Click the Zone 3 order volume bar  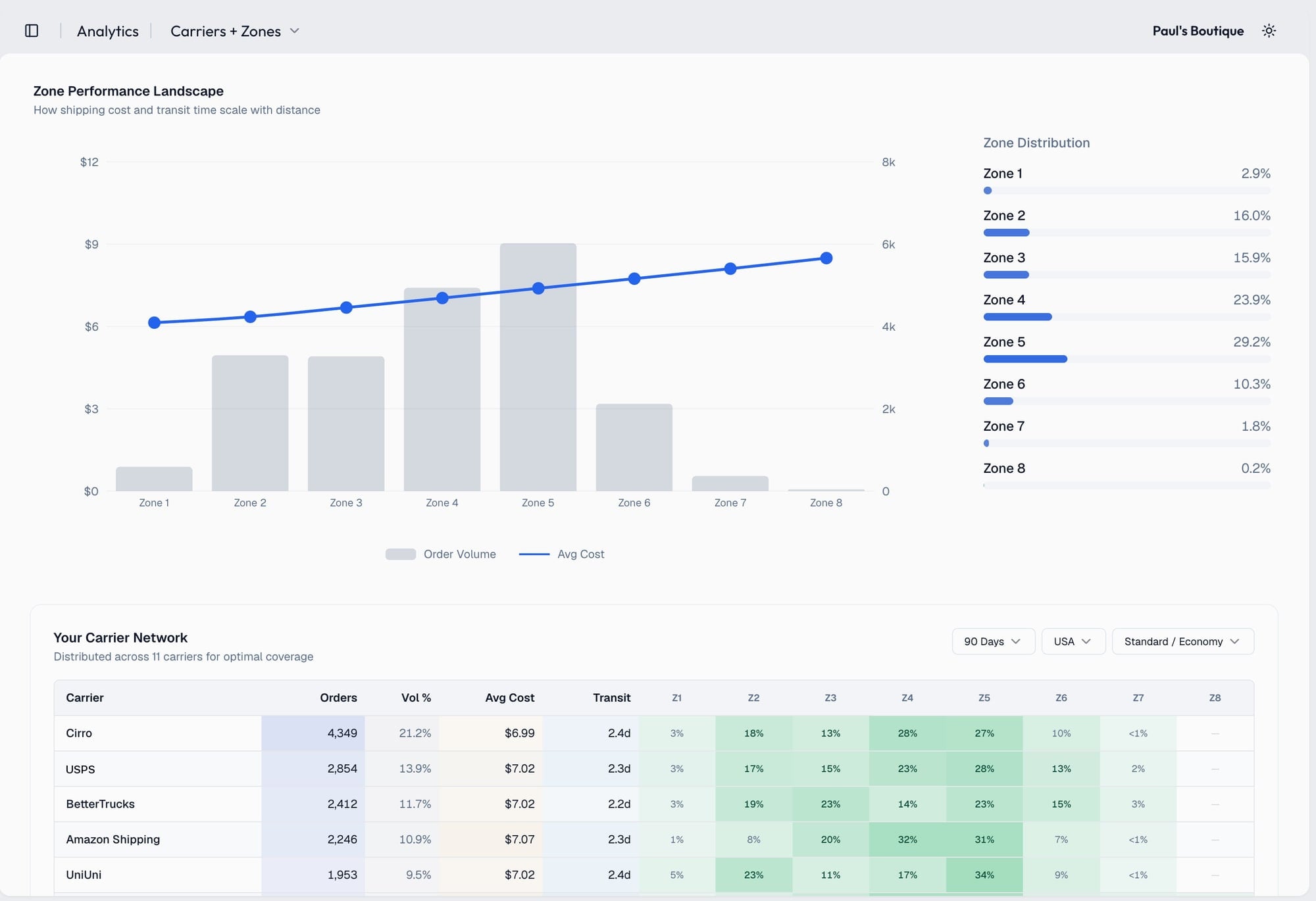point(346,424)
